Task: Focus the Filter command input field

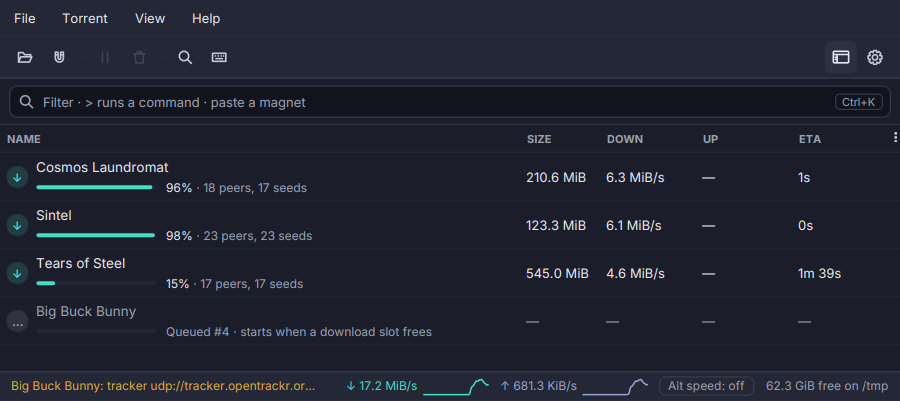Action: point(450,102)
